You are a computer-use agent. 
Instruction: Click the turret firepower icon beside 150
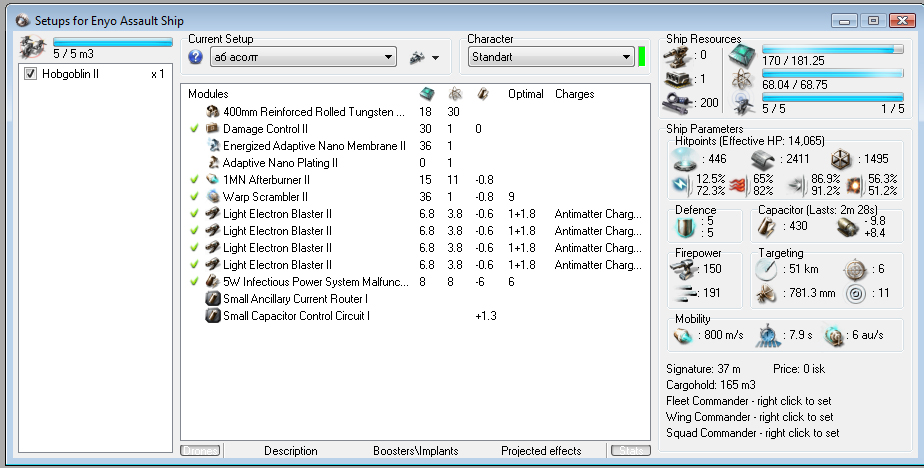click(x=684, y=269)
